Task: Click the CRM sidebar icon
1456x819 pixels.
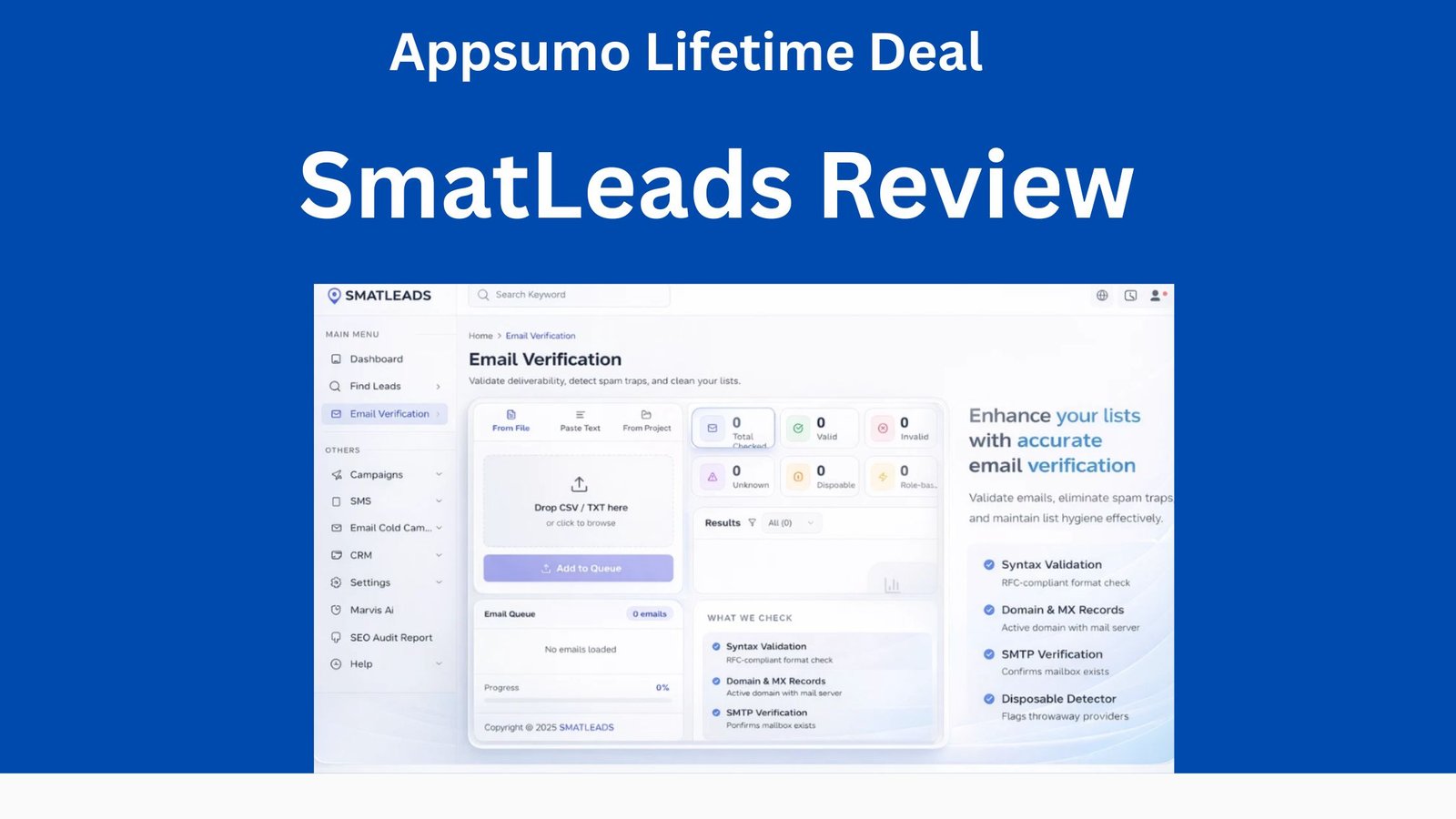Action: (337, 555)
